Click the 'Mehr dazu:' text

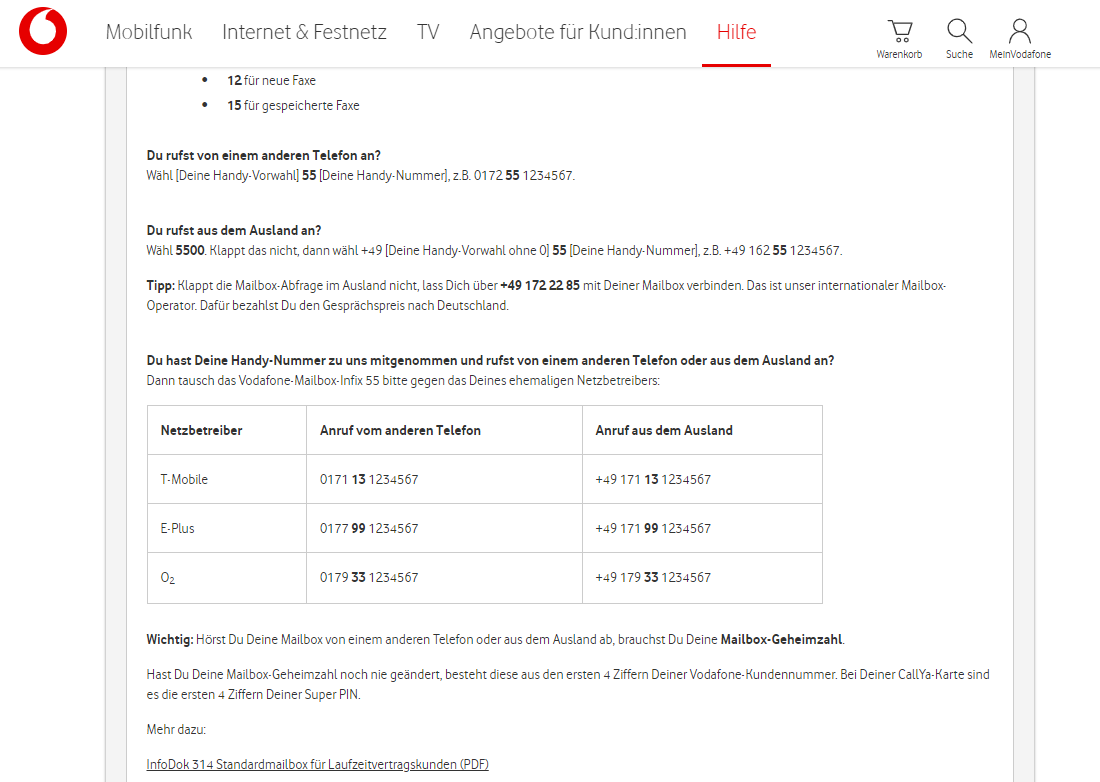(x=176, y=730)
